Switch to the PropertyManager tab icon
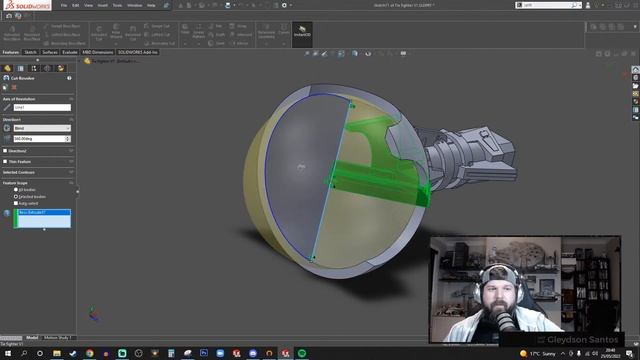 21,68
